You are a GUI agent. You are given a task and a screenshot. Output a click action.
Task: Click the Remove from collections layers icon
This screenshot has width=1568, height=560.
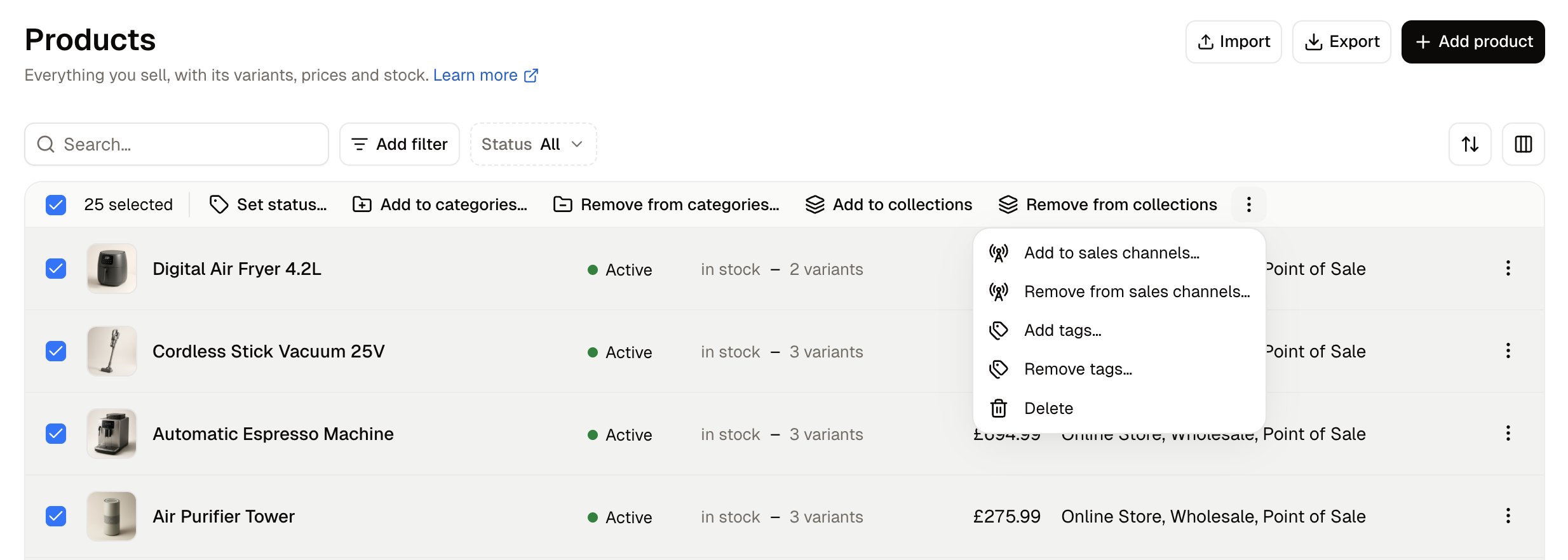click(1008, 204)
